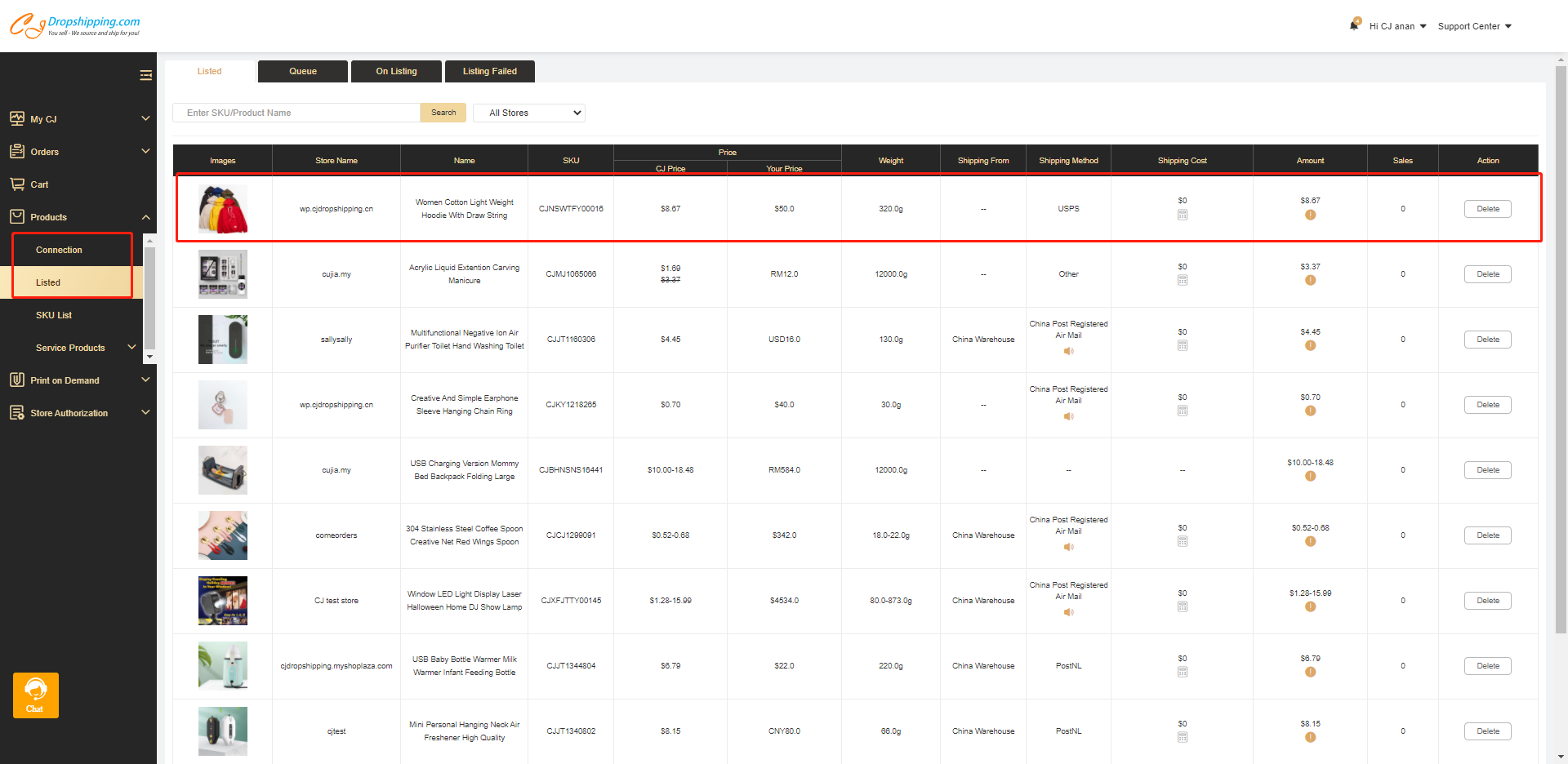Delete the Women Cotton Hoodie listing
Viewport: 1568px width, 764px height.
(x=1487, y=209)
